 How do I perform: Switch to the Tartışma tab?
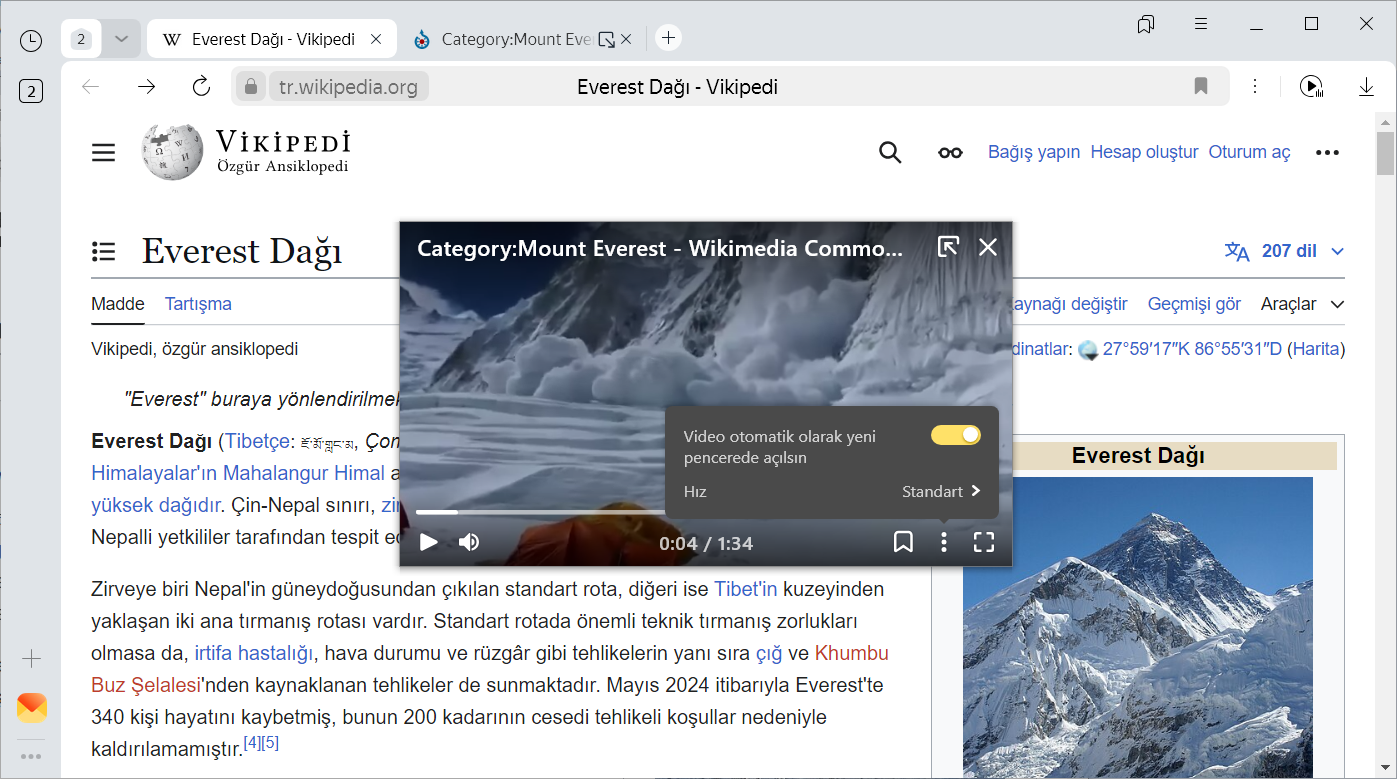pos(198,304)
